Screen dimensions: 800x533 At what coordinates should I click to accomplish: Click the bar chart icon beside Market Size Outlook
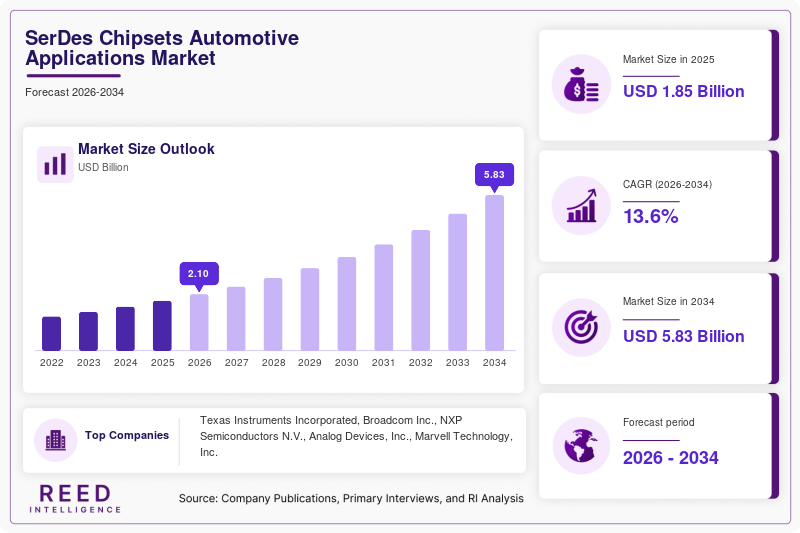[x=55, y=164]
